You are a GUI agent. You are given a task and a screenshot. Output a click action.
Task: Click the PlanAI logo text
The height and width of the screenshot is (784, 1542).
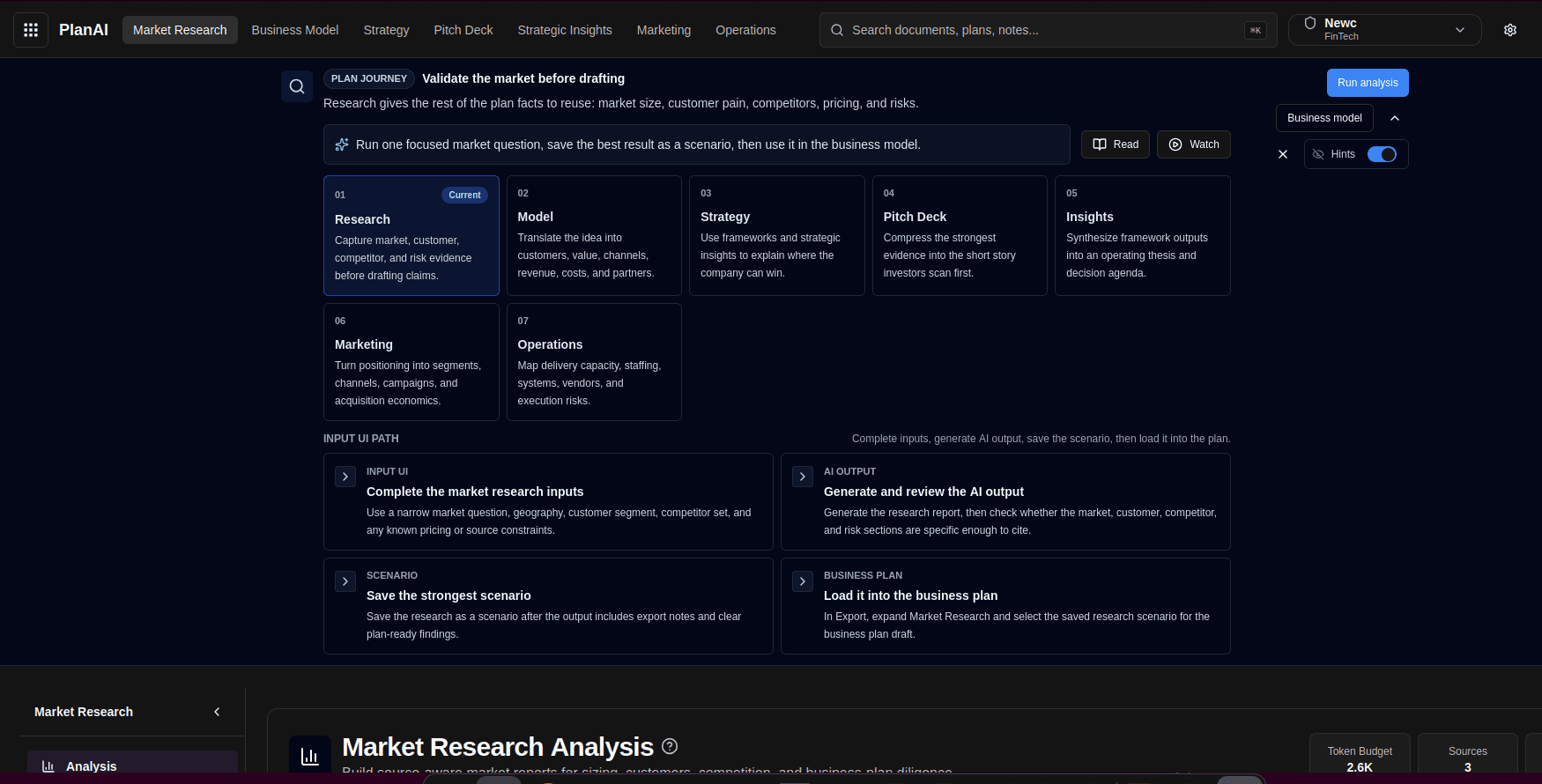[84, 30]
